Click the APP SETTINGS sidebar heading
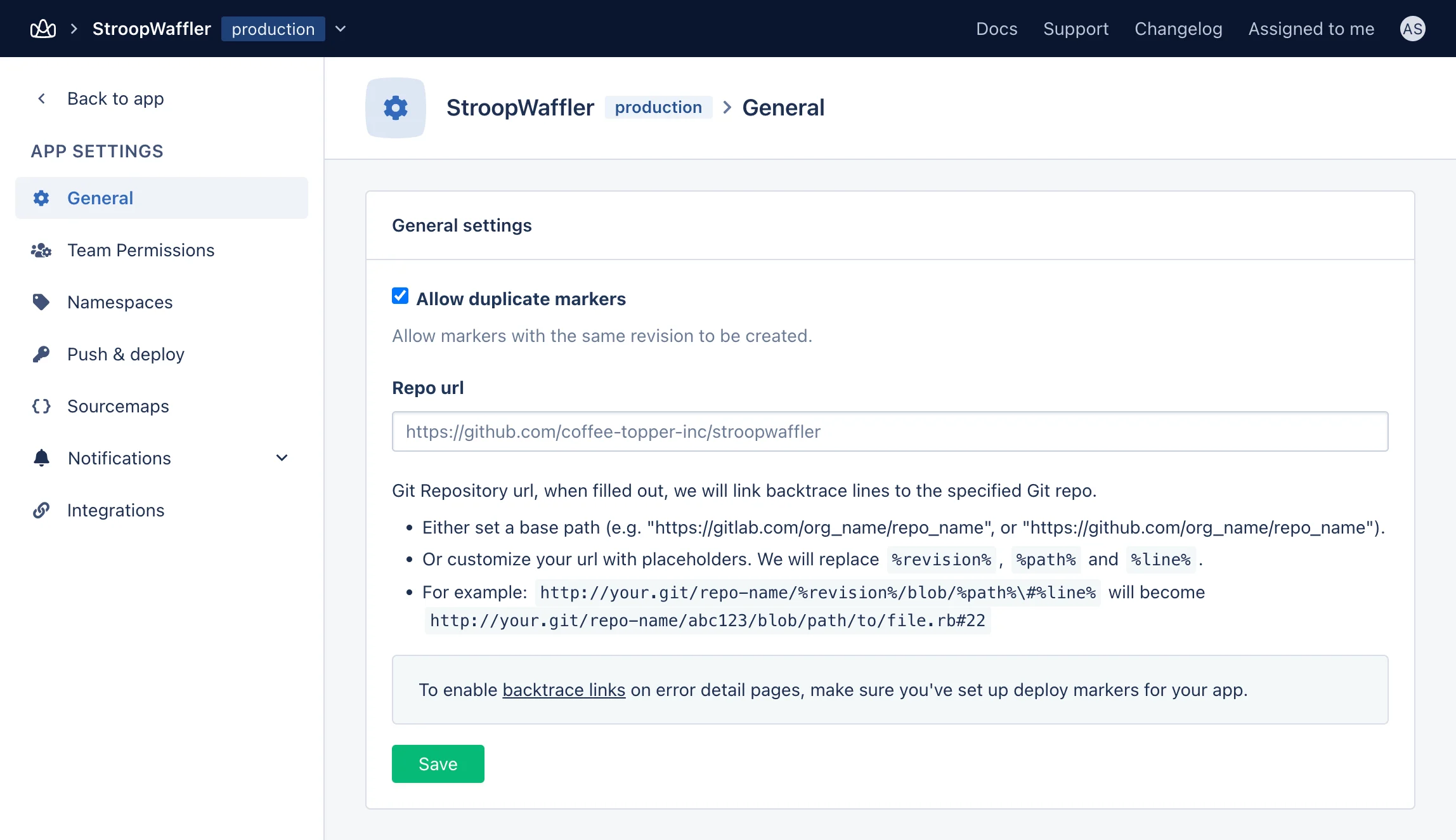Image resolution: width=1456 pixels, height=840 pixels. click(97, 151)
